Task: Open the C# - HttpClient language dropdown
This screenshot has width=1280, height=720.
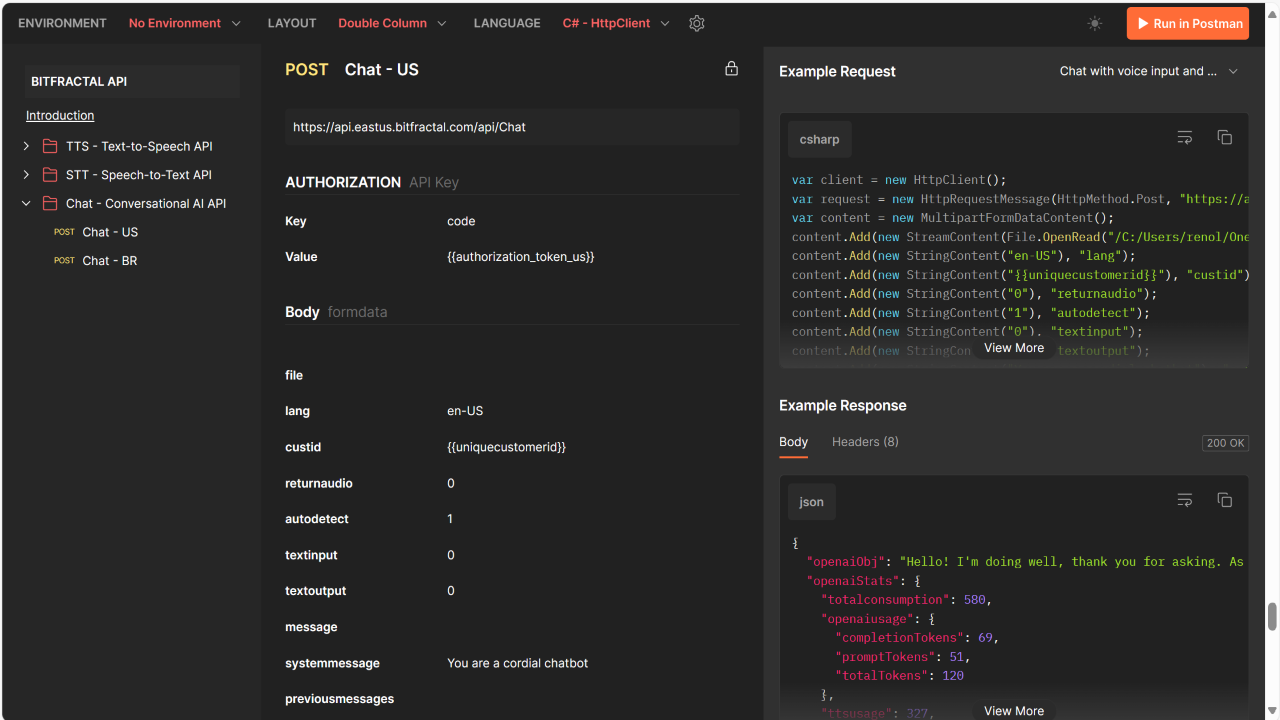Action: 616,23
